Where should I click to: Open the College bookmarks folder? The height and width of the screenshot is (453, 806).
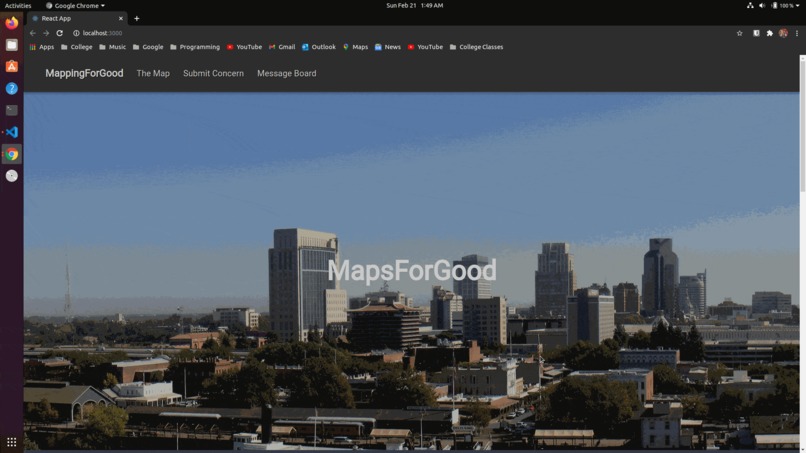tap(77, 47)
